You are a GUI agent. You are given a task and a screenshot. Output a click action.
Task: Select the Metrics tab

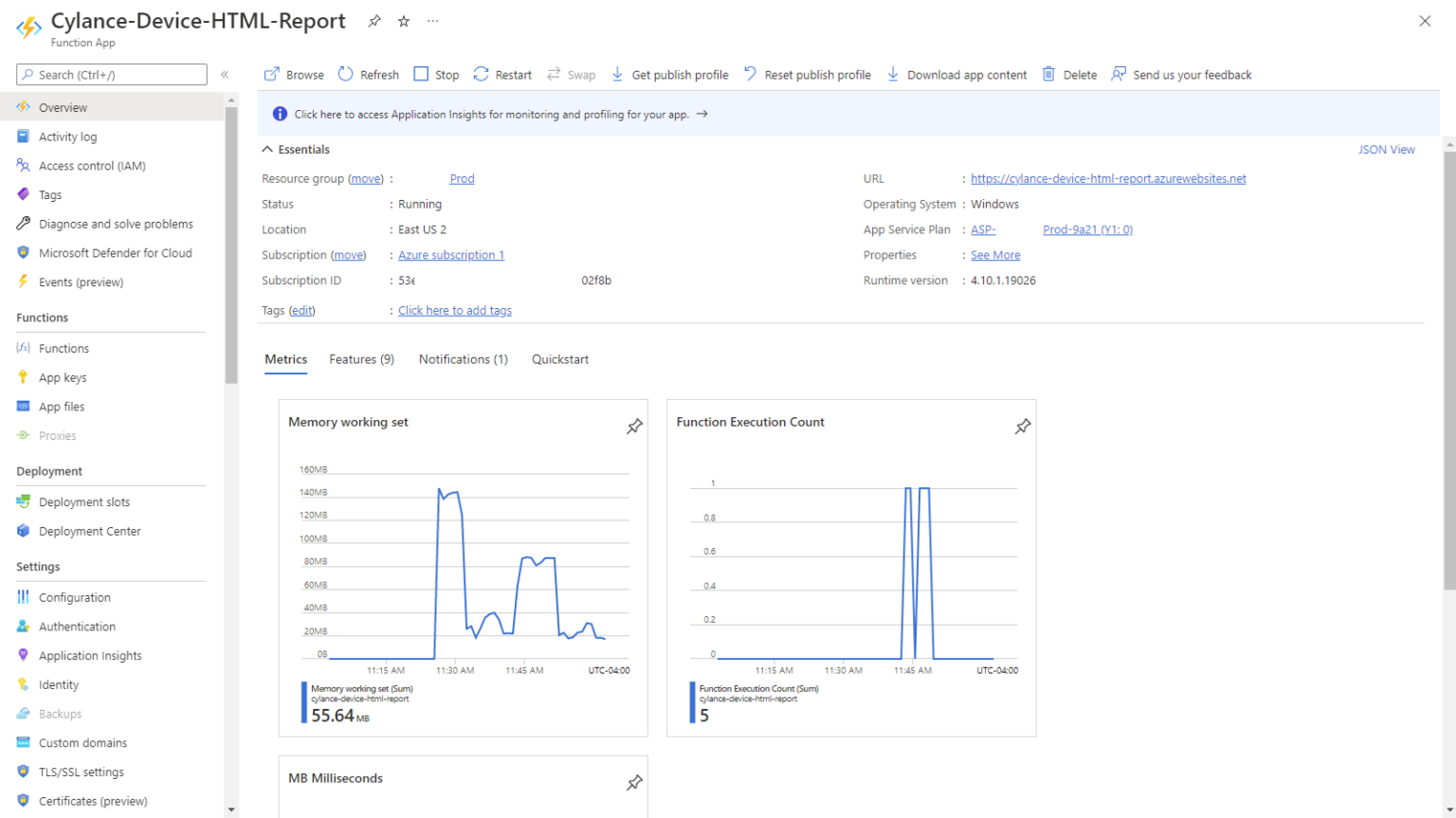point(285,359)
